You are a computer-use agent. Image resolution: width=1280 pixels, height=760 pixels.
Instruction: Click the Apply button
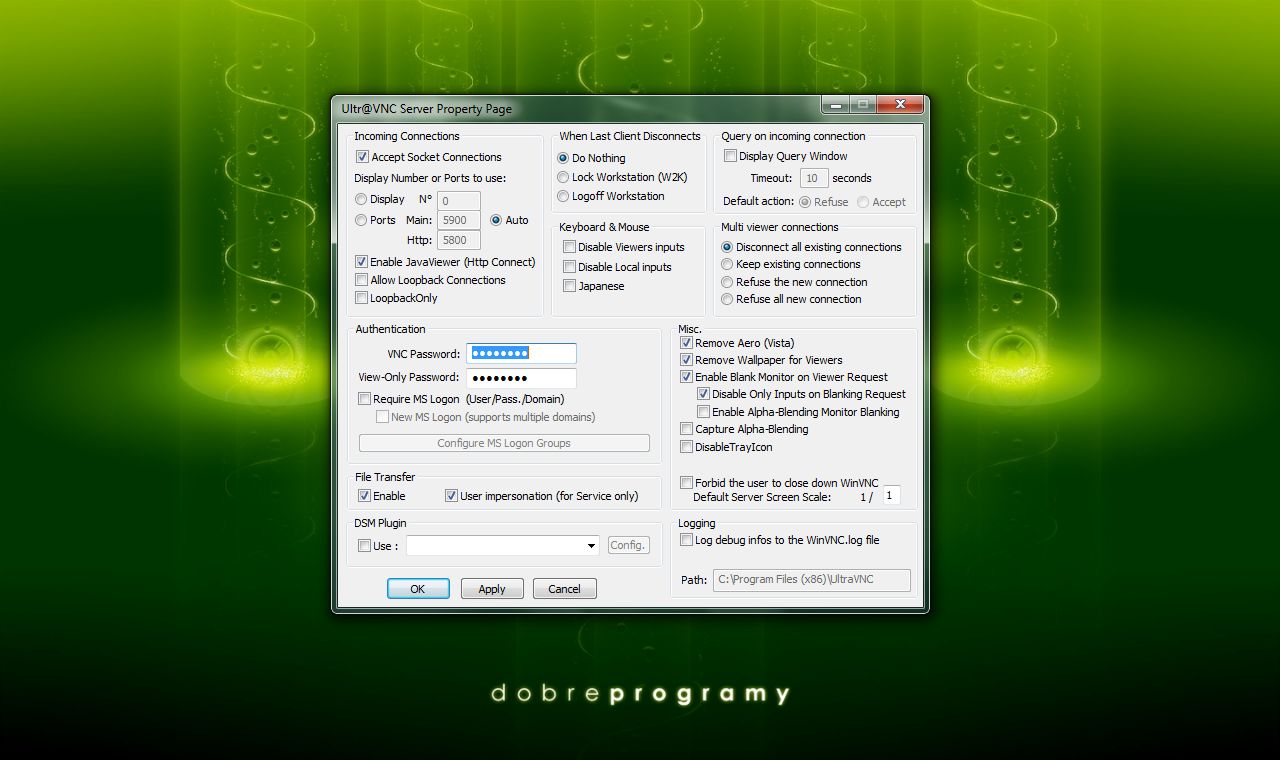(x=491, y=589)
